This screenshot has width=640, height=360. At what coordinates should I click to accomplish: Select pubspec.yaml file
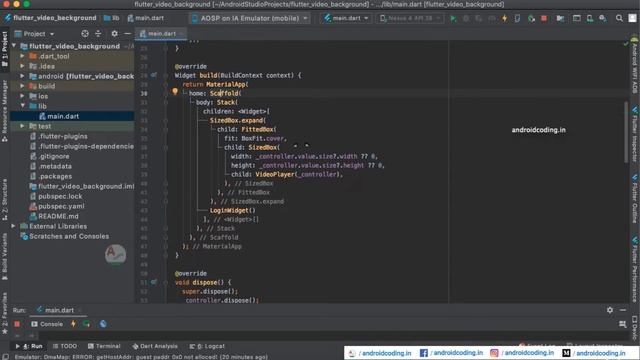pos(61,206)
